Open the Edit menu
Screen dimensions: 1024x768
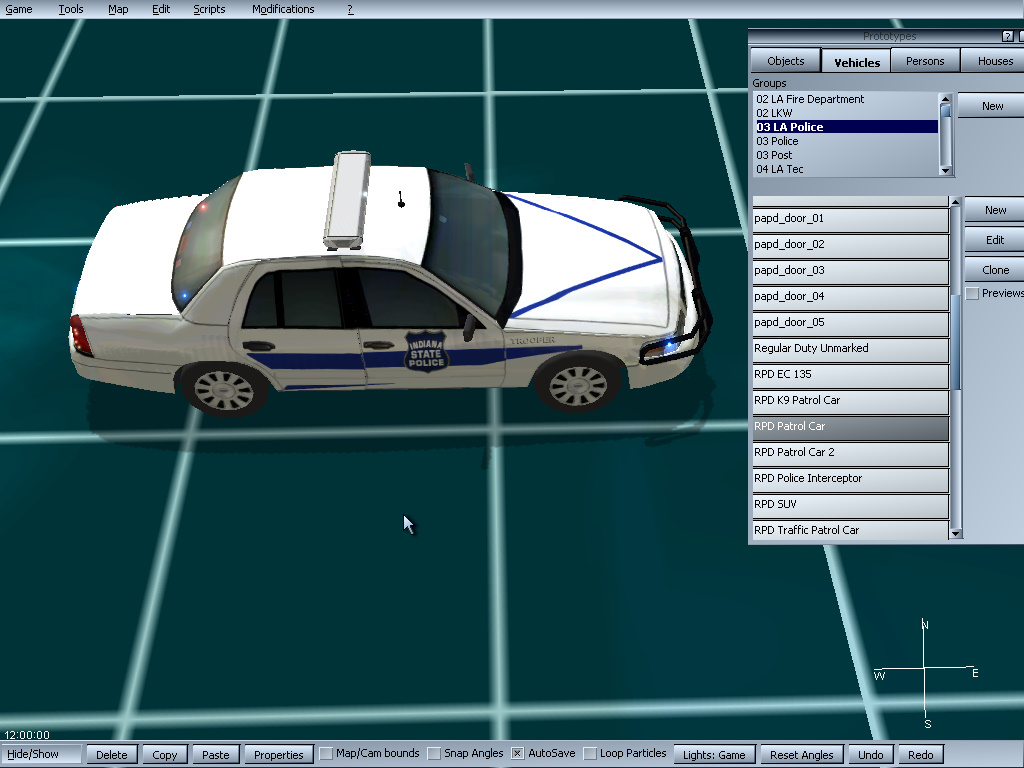coord(161,9)
